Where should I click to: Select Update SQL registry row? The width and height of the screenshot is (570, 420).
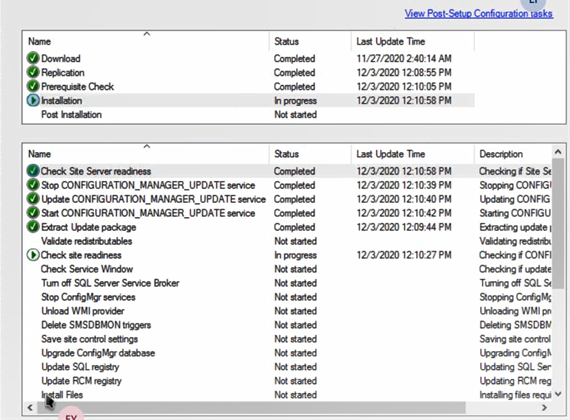click(x=287, y=367)
